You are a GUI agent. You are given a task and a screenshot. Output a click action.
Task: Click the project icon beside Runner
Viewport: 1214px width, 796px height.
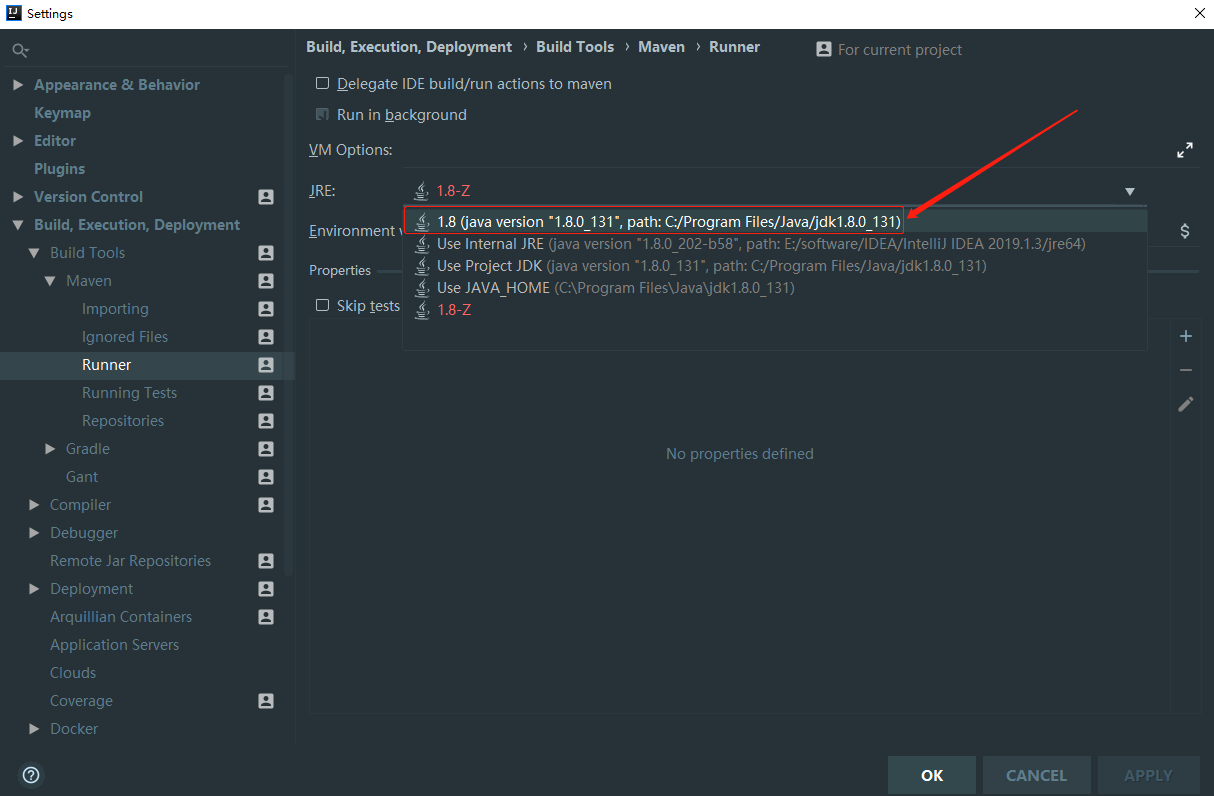266,365
